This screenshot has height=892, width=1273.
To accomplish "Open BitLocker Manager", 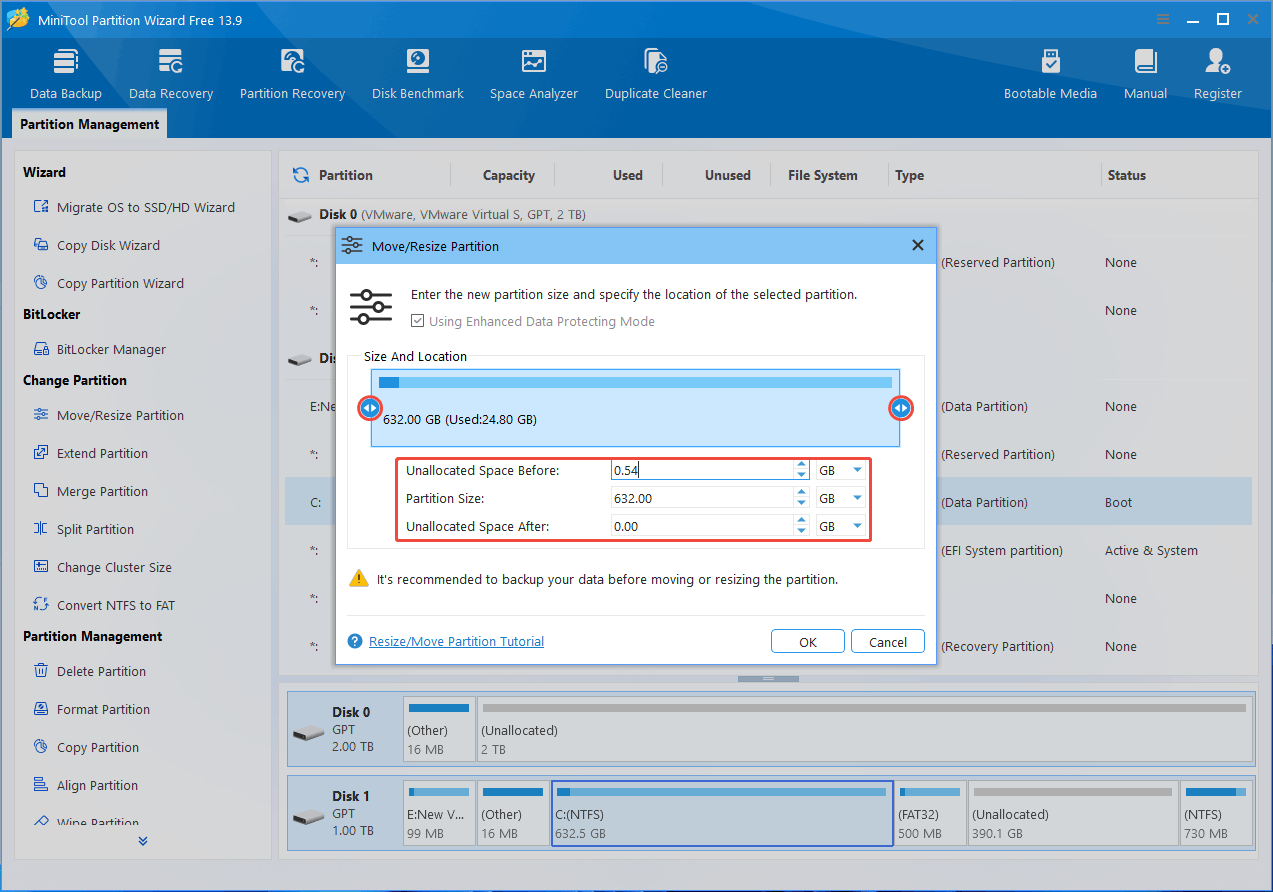I will (x=100, y=349).
